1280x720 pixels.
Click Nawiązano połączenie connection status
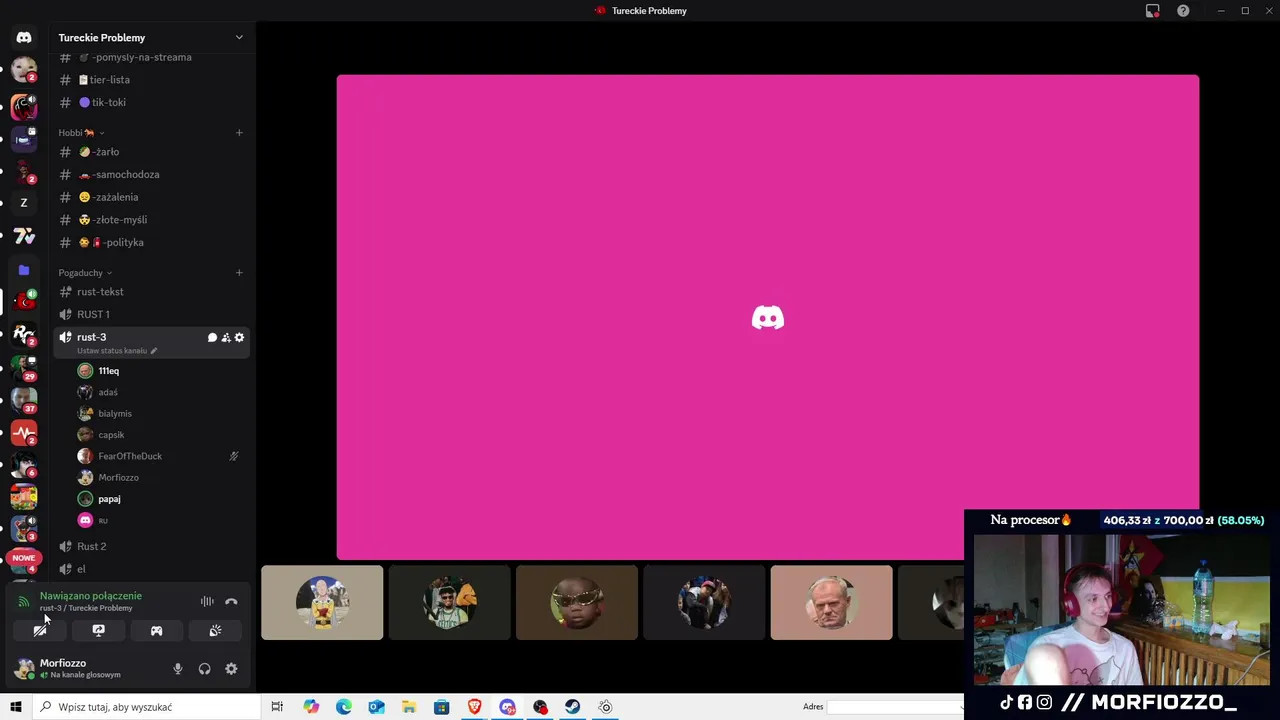[91, 596]
